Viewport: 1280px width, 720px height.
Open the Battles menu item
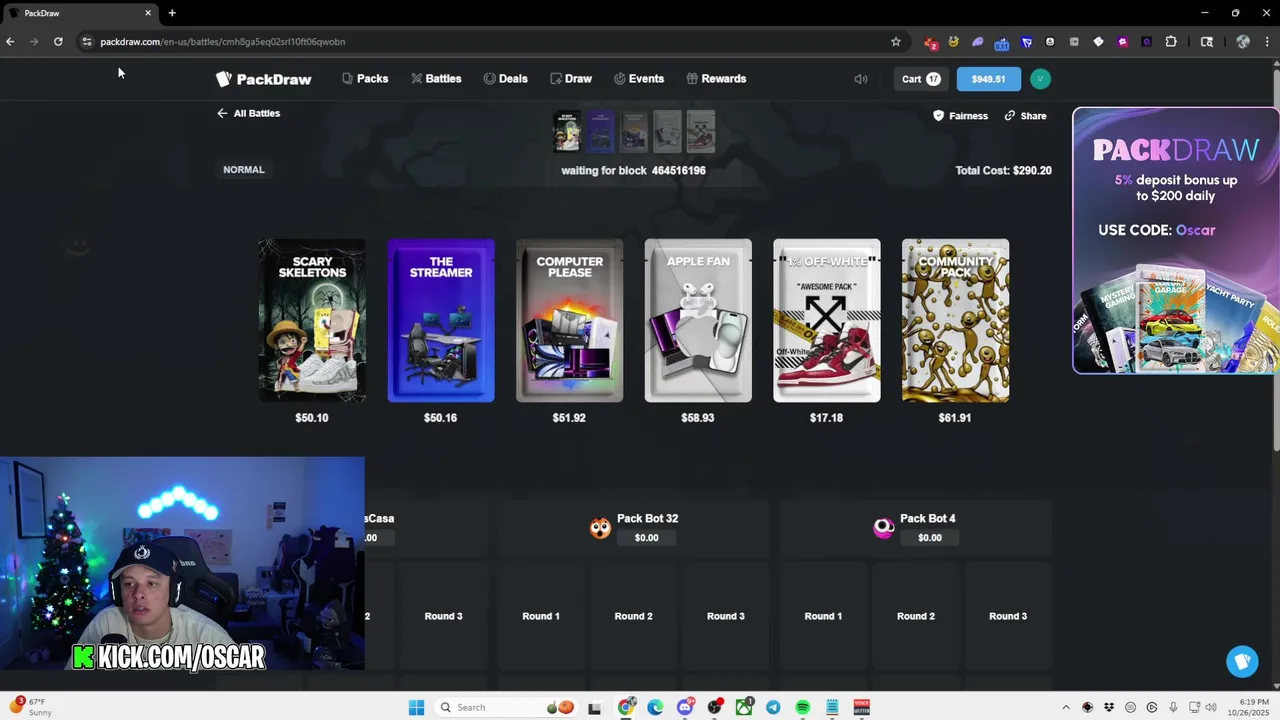(x=436, y=79)
